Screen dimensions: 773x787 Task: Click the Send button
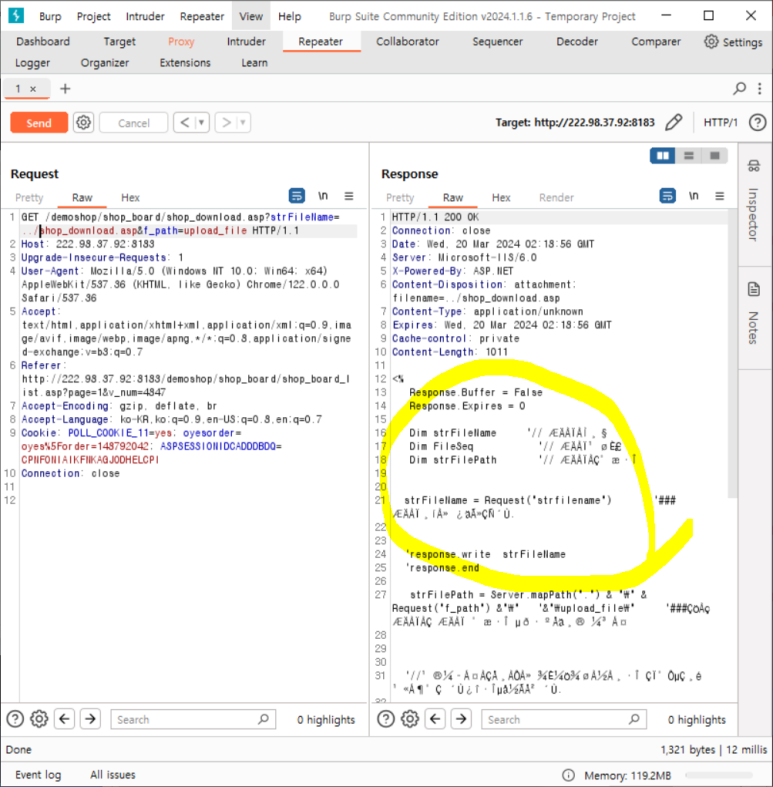(39, 122)
